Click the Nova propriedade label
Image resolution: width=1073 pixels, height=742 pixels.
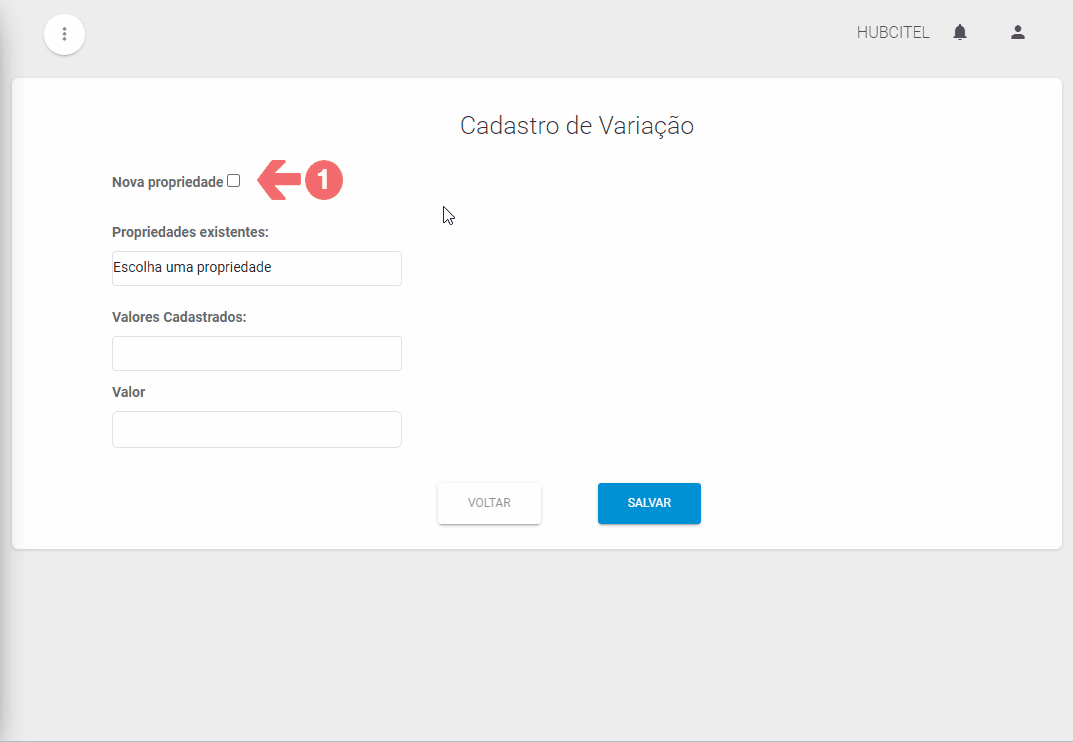click(x=168, y=182)
